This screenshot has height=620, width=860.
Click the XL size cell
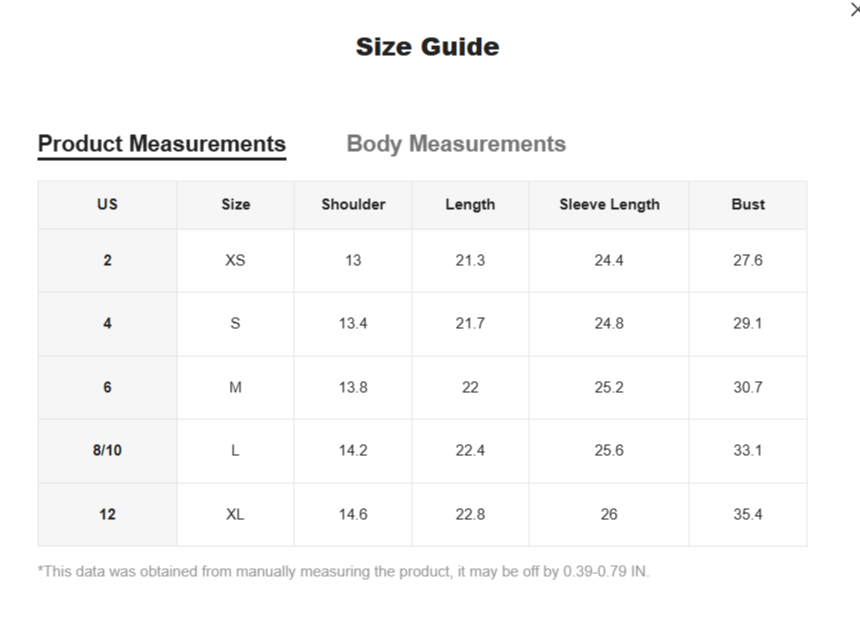(235, 514)
